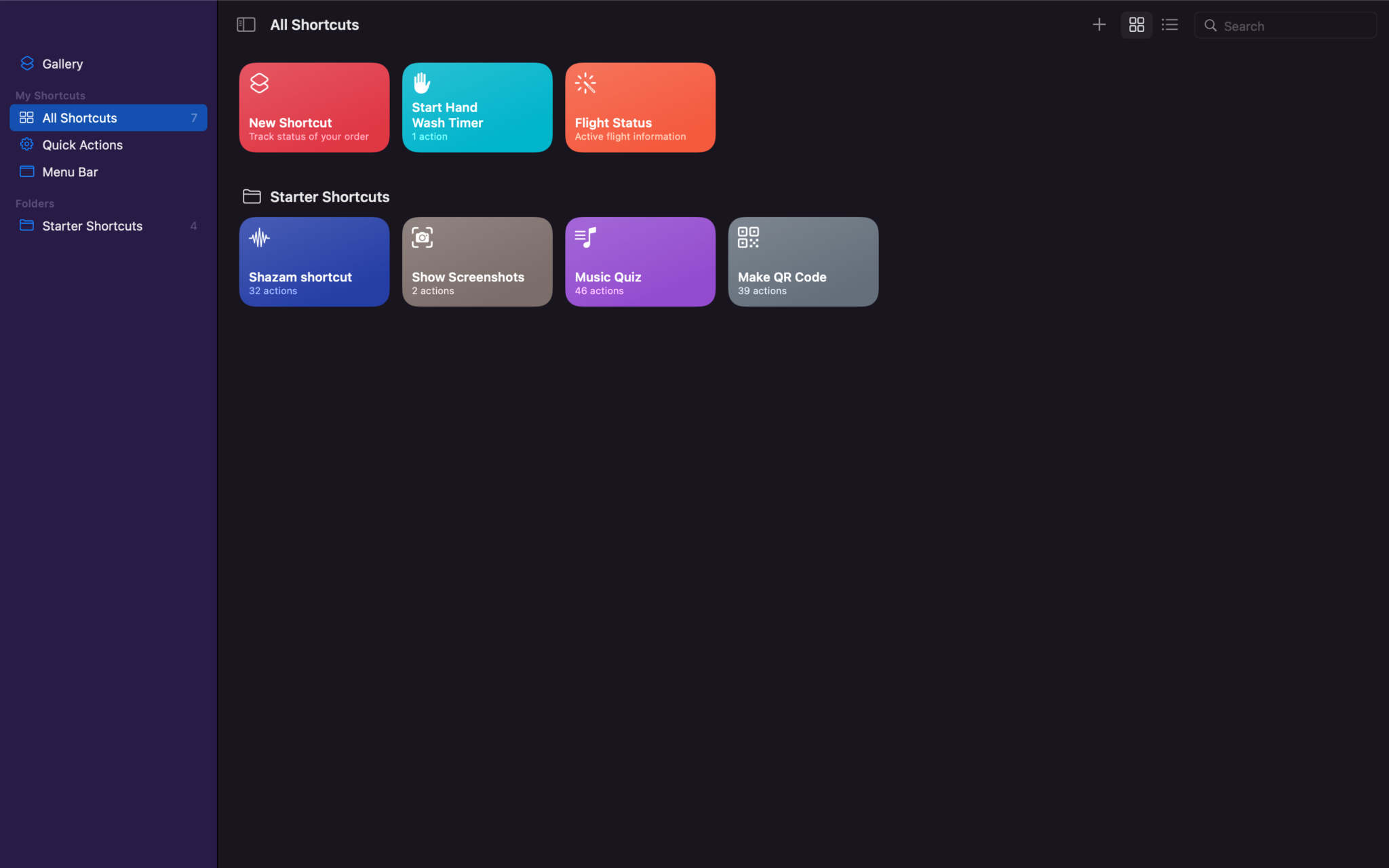Focus the Search field
The image size is (1389, 868).
pyautogui.click(x=1285, y=26)
